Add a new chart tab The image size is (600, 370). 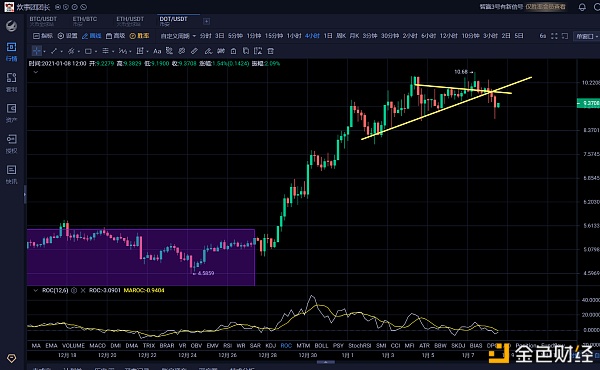click(x=206, y=21)
